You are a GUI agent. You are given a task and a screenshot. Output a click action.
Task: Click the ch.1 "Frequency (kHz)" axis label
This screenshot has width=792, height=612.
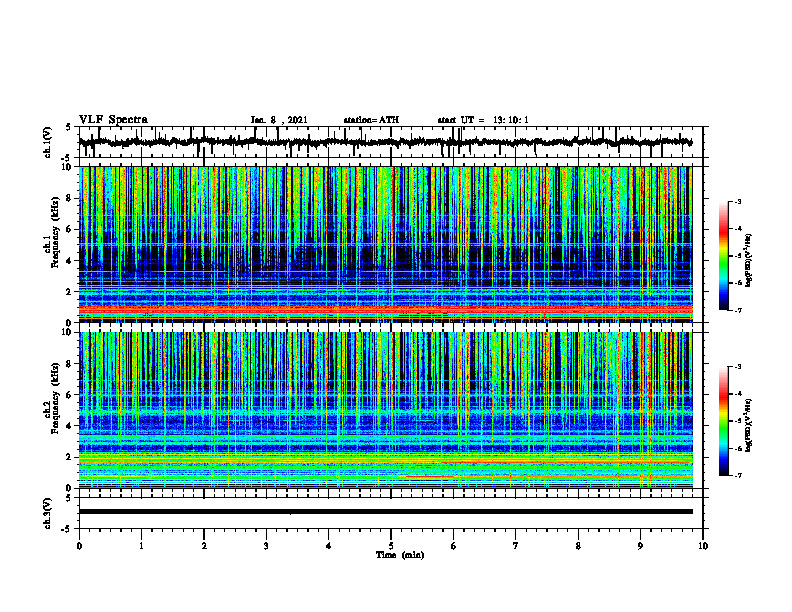[56, 232]
